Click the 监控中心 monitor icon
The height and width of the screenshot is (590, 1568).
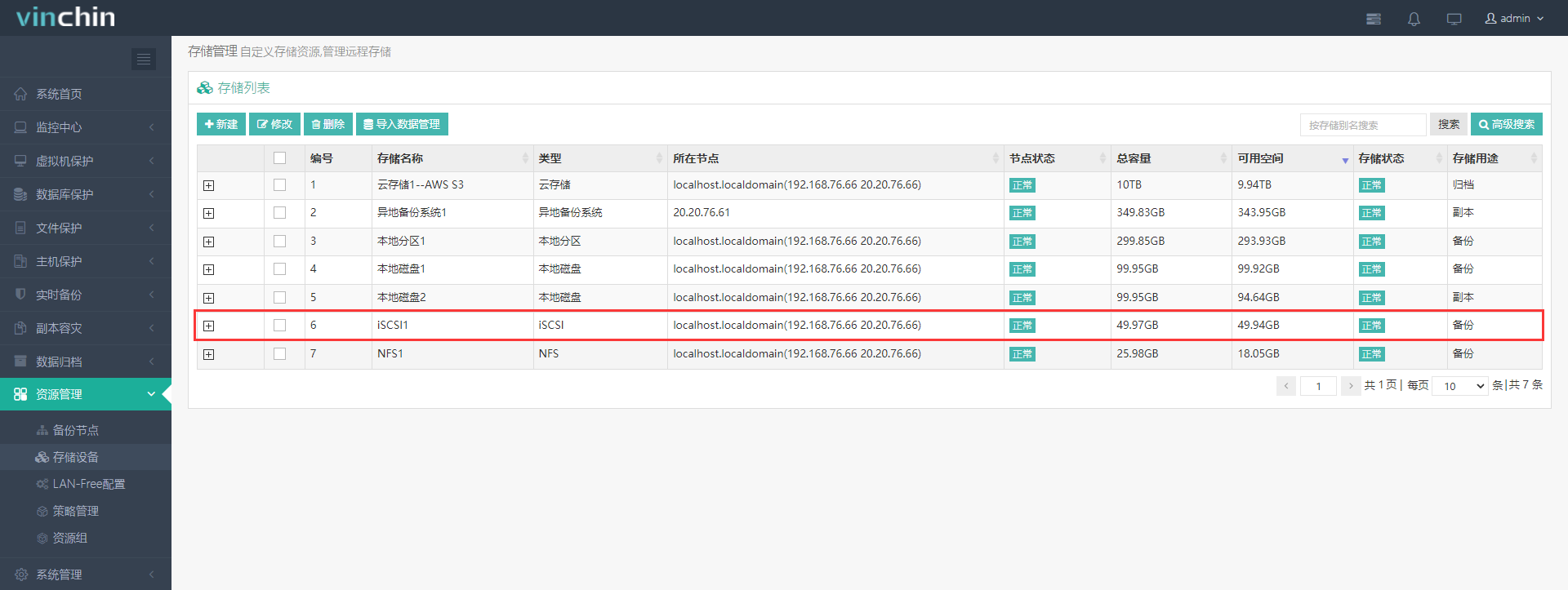point(20,127)
